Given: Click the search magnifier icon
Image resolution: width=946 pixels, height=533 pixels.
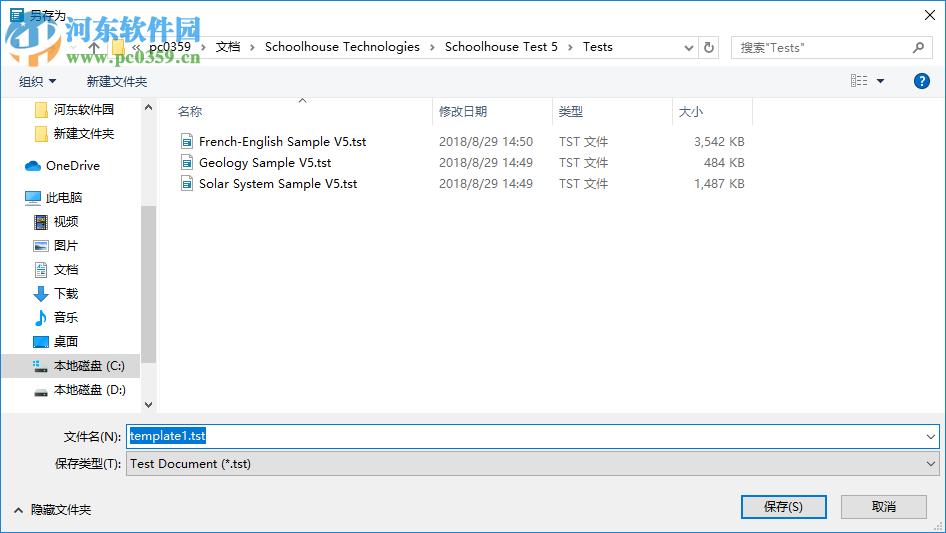Looking at the screenshot, I should (x=918, y=47).
